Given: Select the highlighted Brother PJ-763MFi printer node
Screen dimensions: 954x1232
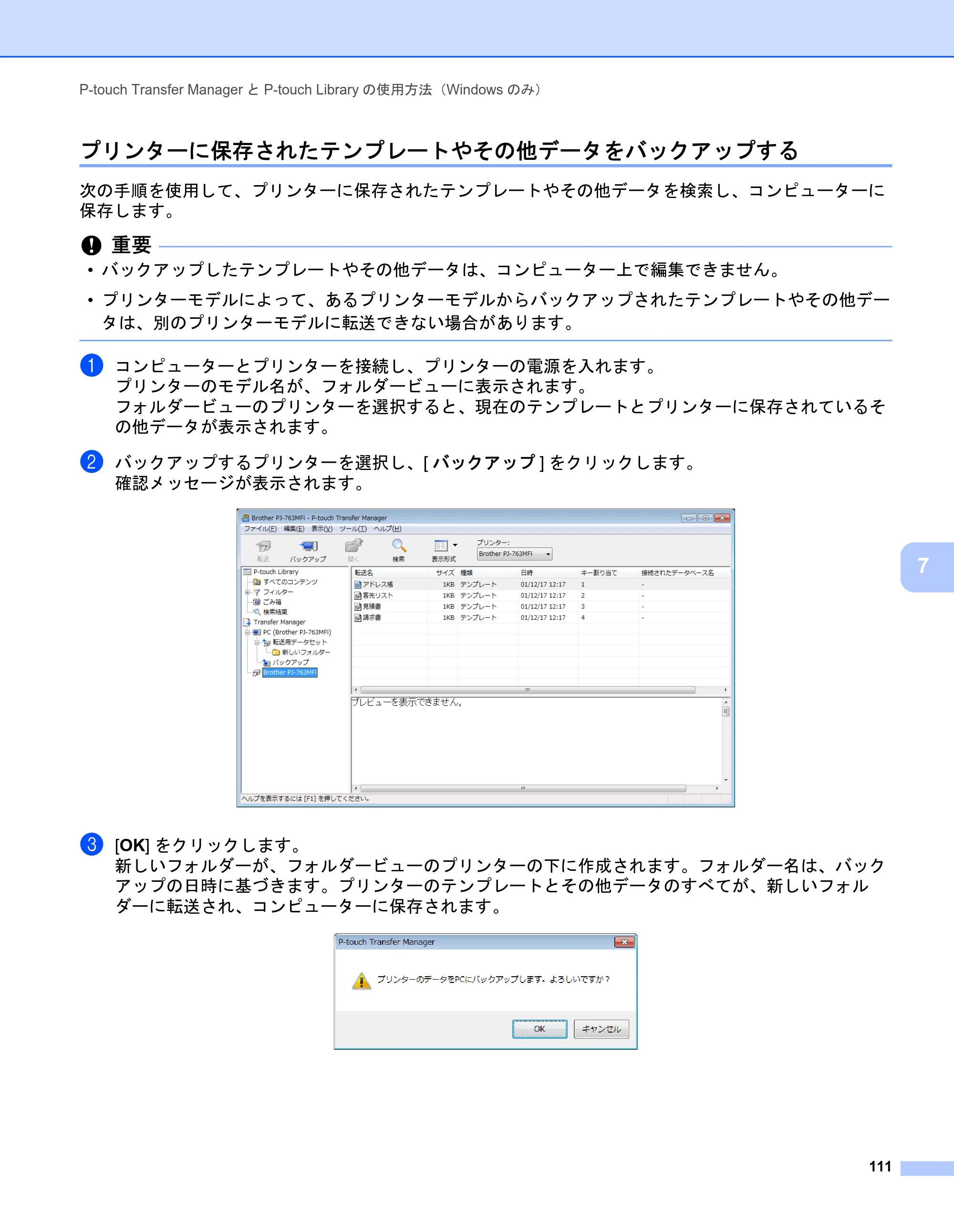Looking at the screenshot, I should [290, 672].
